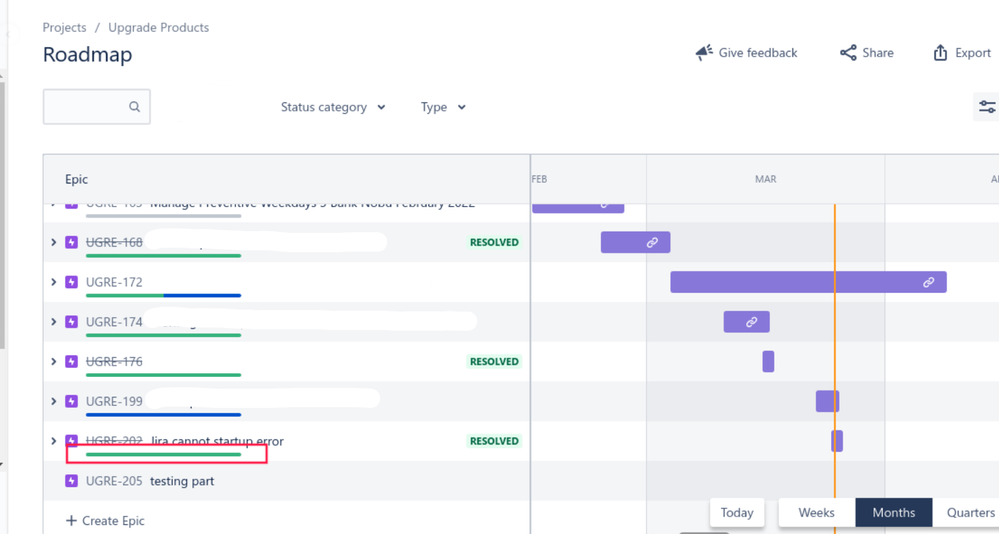Click the UGRE-168 green progress bar
Image resolution: width=999 pixels, height=534 pixels.
164,256
